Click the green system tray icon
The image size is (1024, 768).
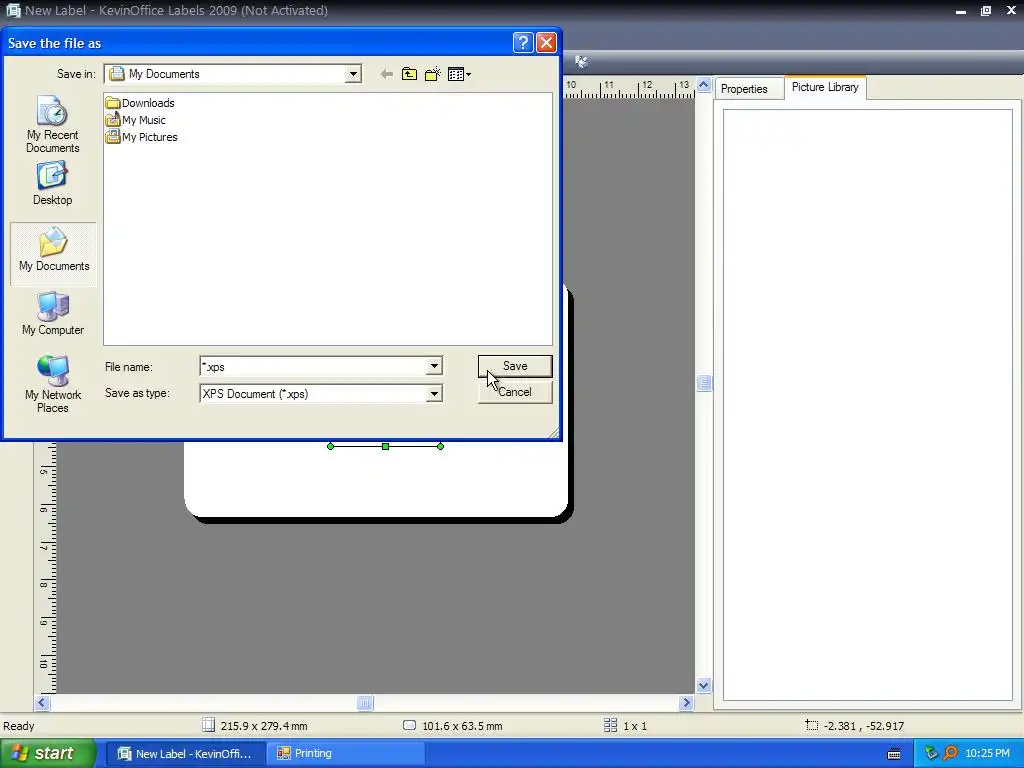click(931, 754)
